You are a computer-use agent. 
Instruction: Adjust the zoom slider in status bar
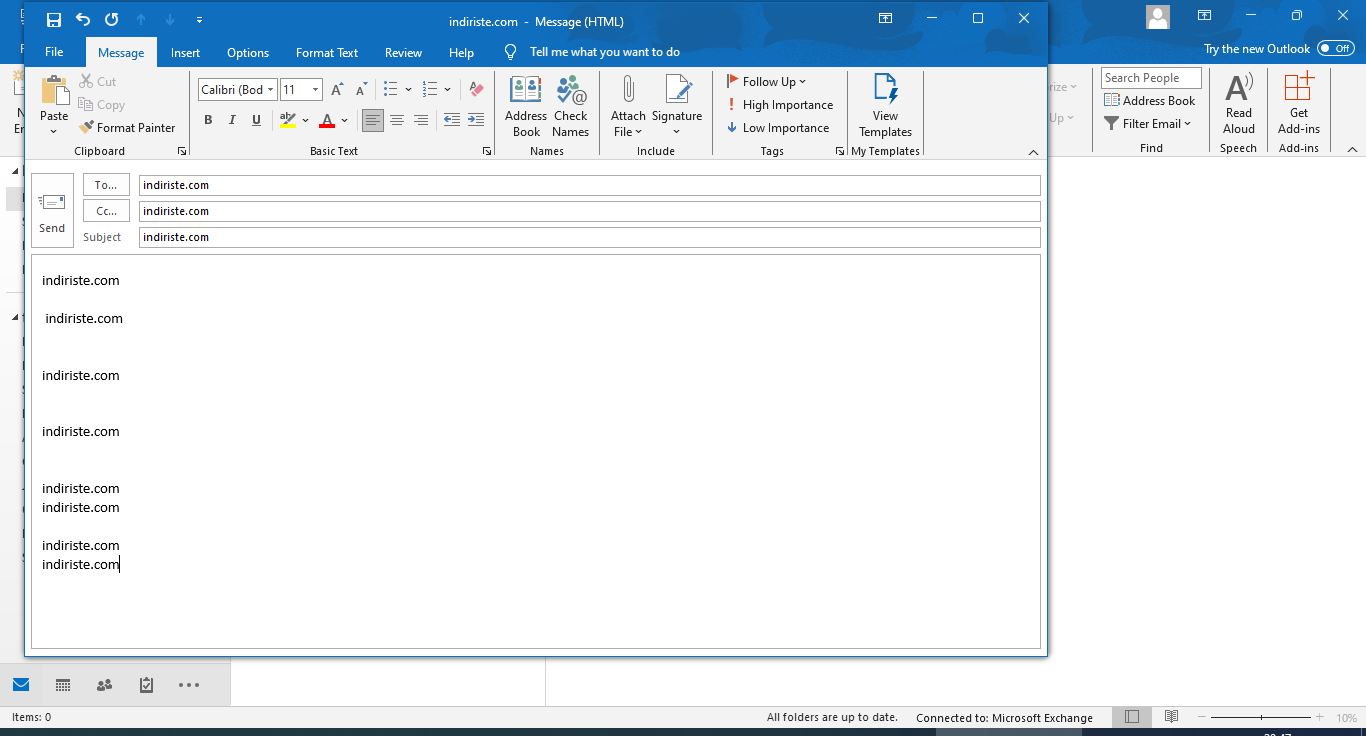pos(1261,717)
